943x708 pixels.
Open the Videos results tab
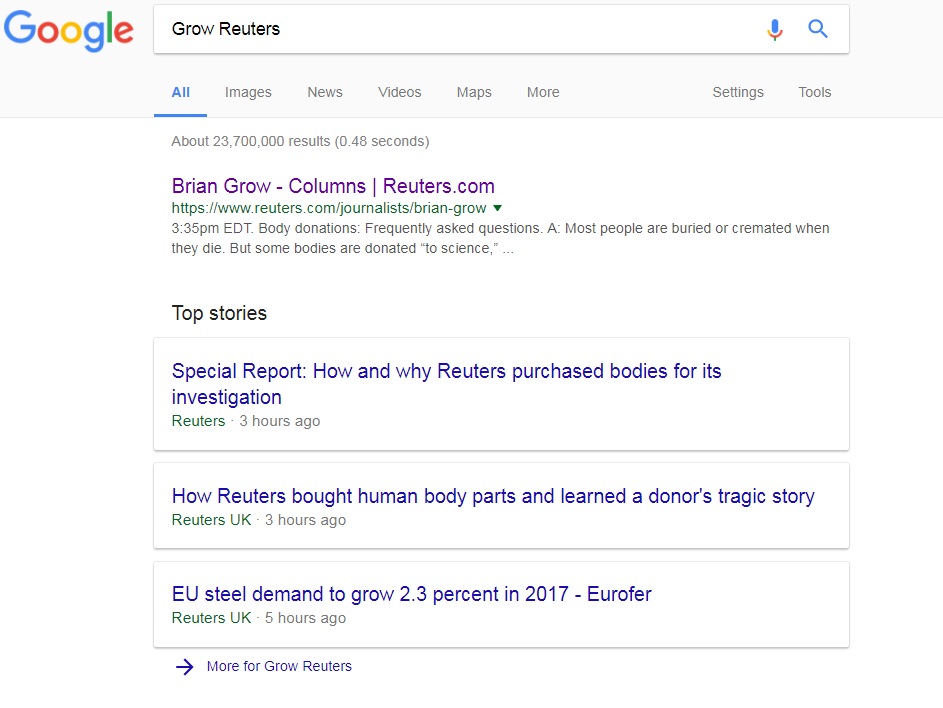[399, 92]
